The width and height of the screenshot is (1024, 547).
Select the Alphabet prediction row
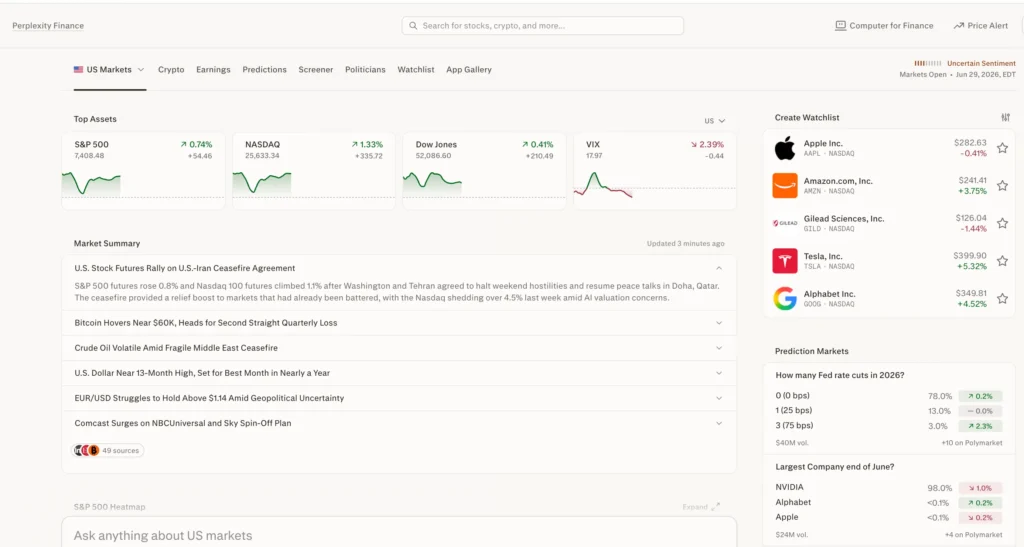tap(888, 503)
